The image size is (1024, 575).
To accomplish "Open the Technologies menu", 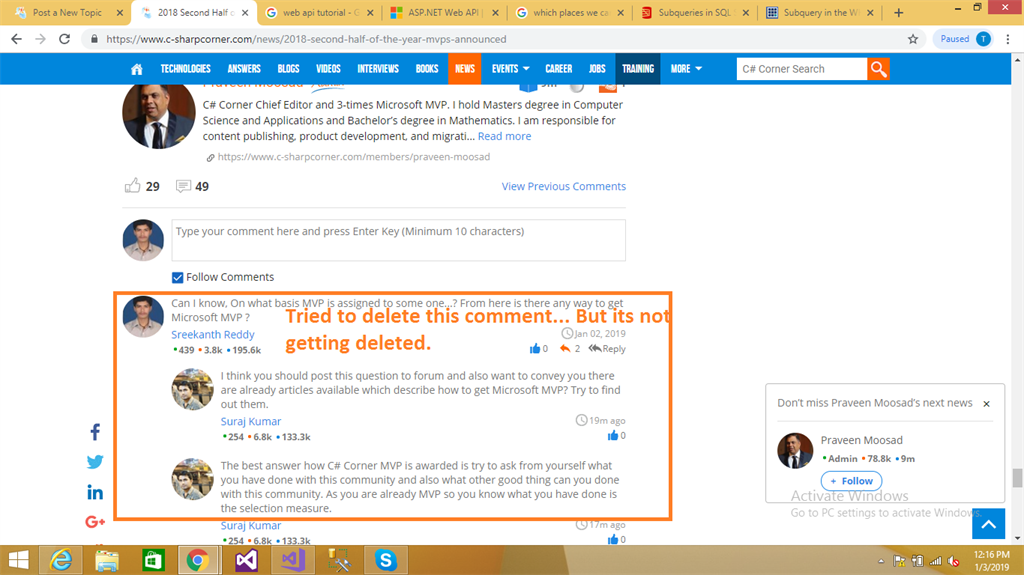I will (x=185, y=69).
